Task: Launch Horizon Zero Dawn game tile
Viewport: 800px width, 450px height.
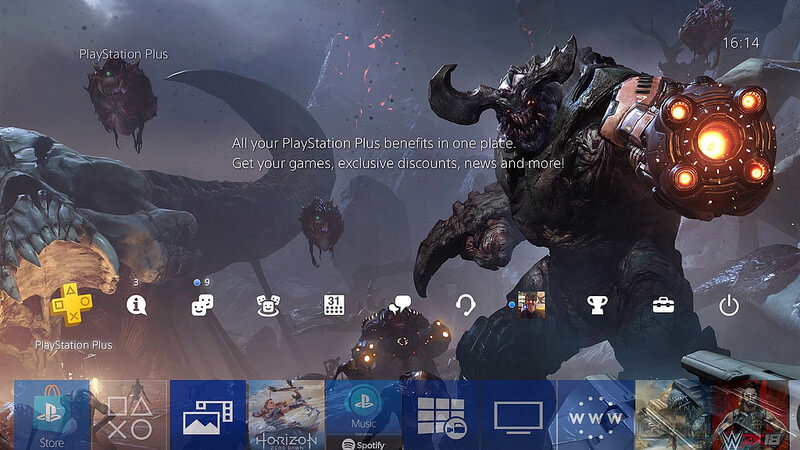Action: [285, 415]
